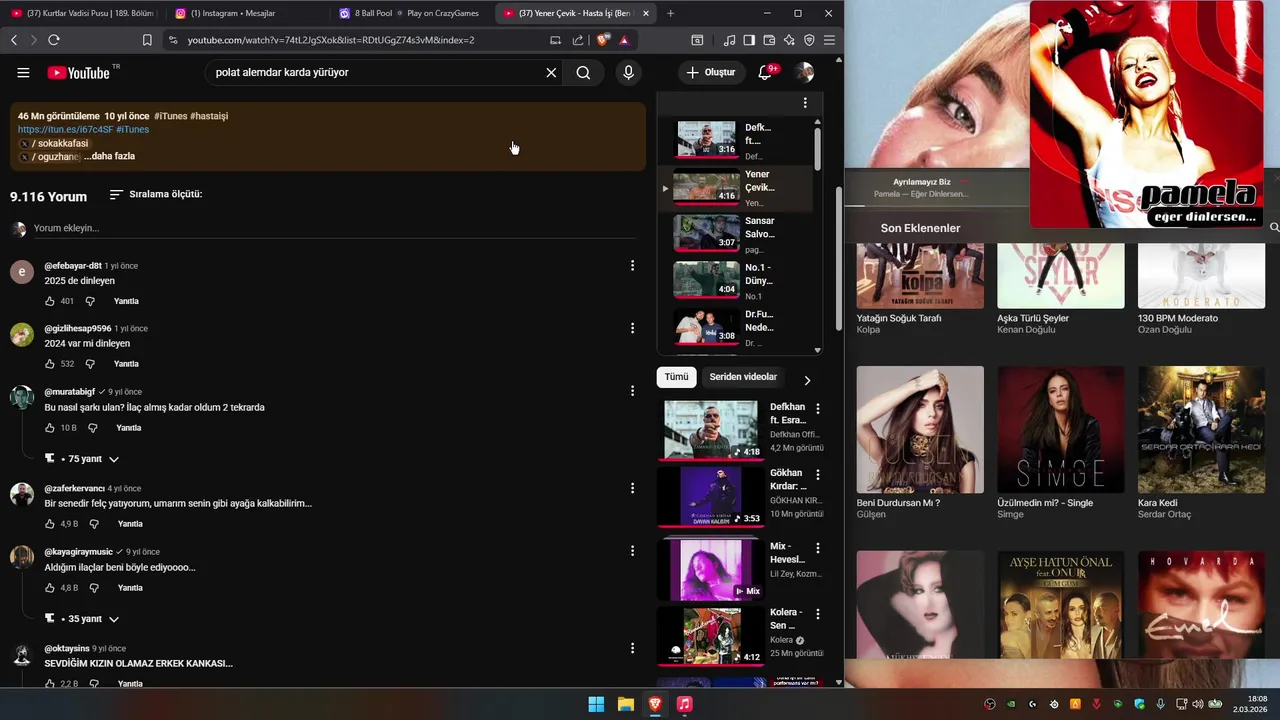The width and height of the screenshot is (1280, 720).
Task: Open comment sort order 'Sıralama ölçütü'
Action: (x=156, y=194)
